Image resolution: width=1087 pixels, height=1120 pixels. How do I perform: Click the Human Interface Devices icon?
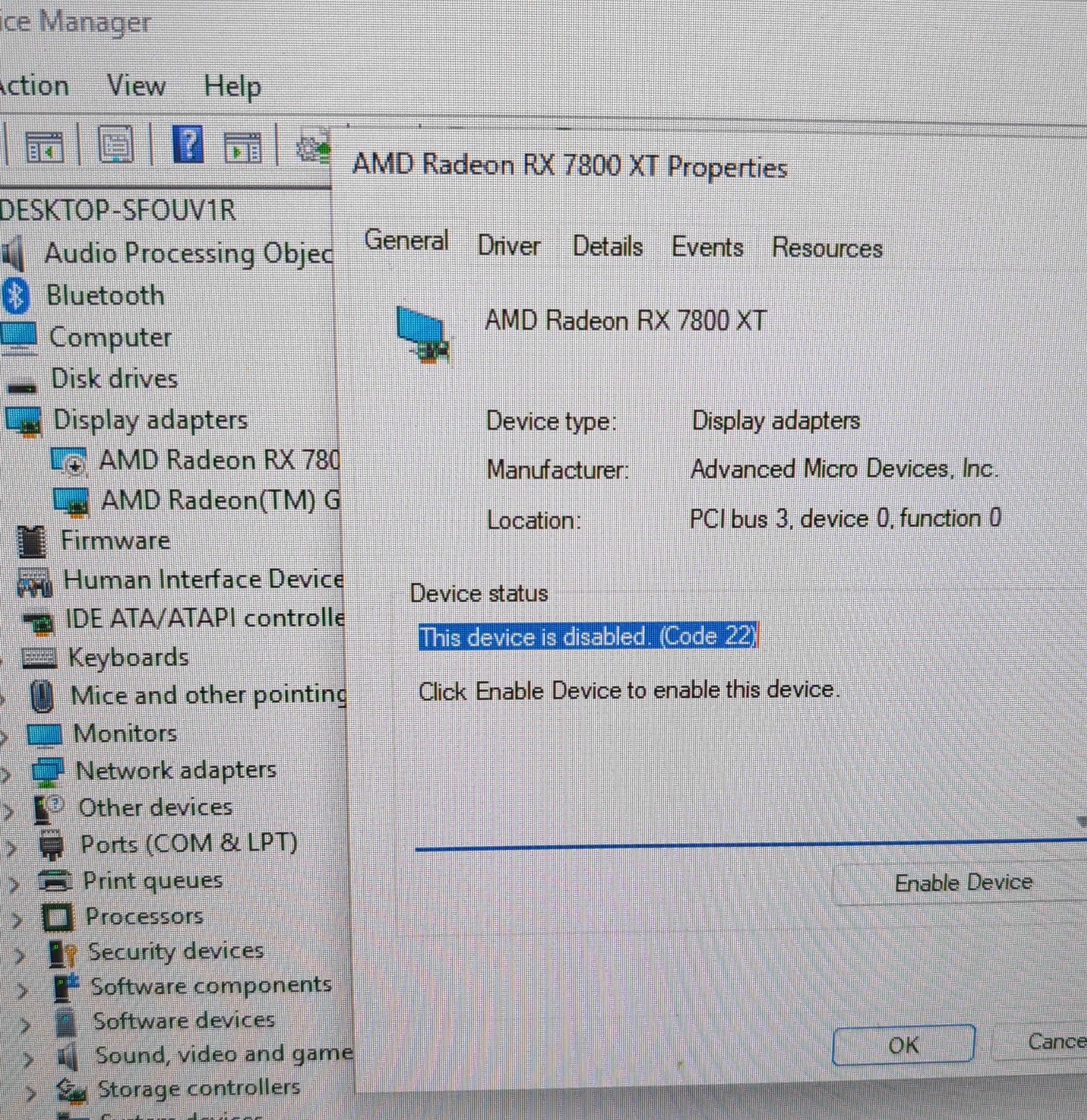tap(35, 583)
